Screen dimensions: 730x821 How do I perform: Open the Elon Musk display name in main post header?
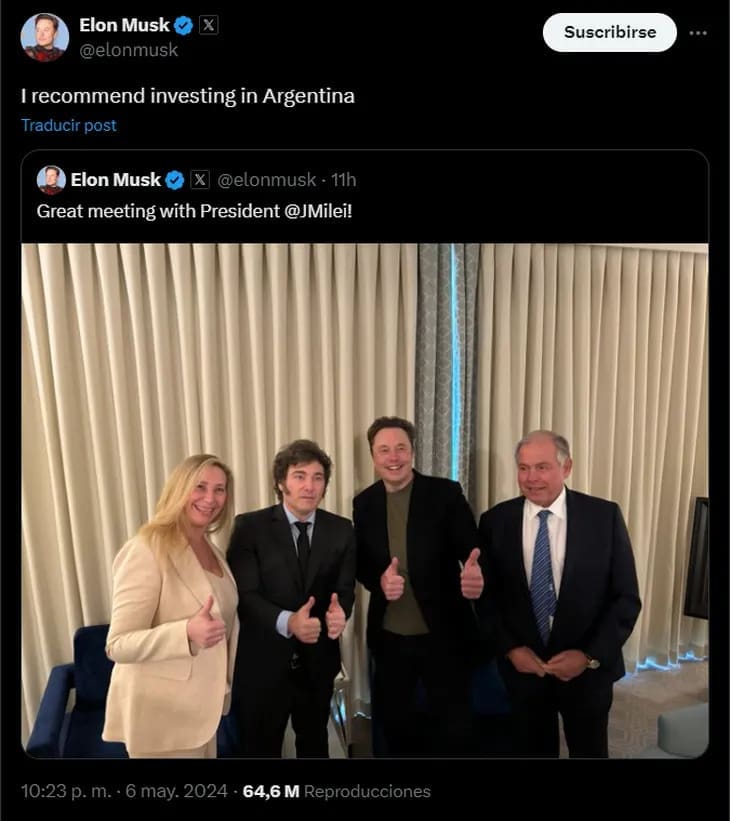124,26
